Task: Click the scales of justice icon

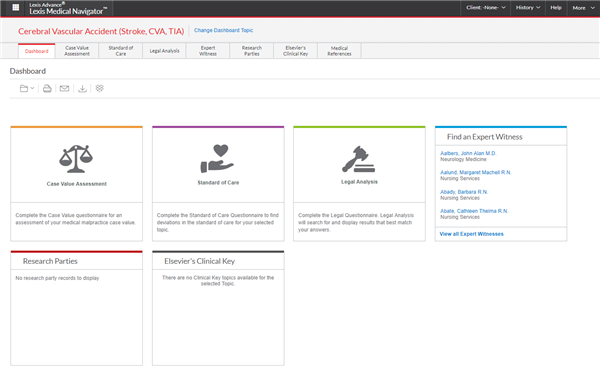Action: [x=76, y=158]
